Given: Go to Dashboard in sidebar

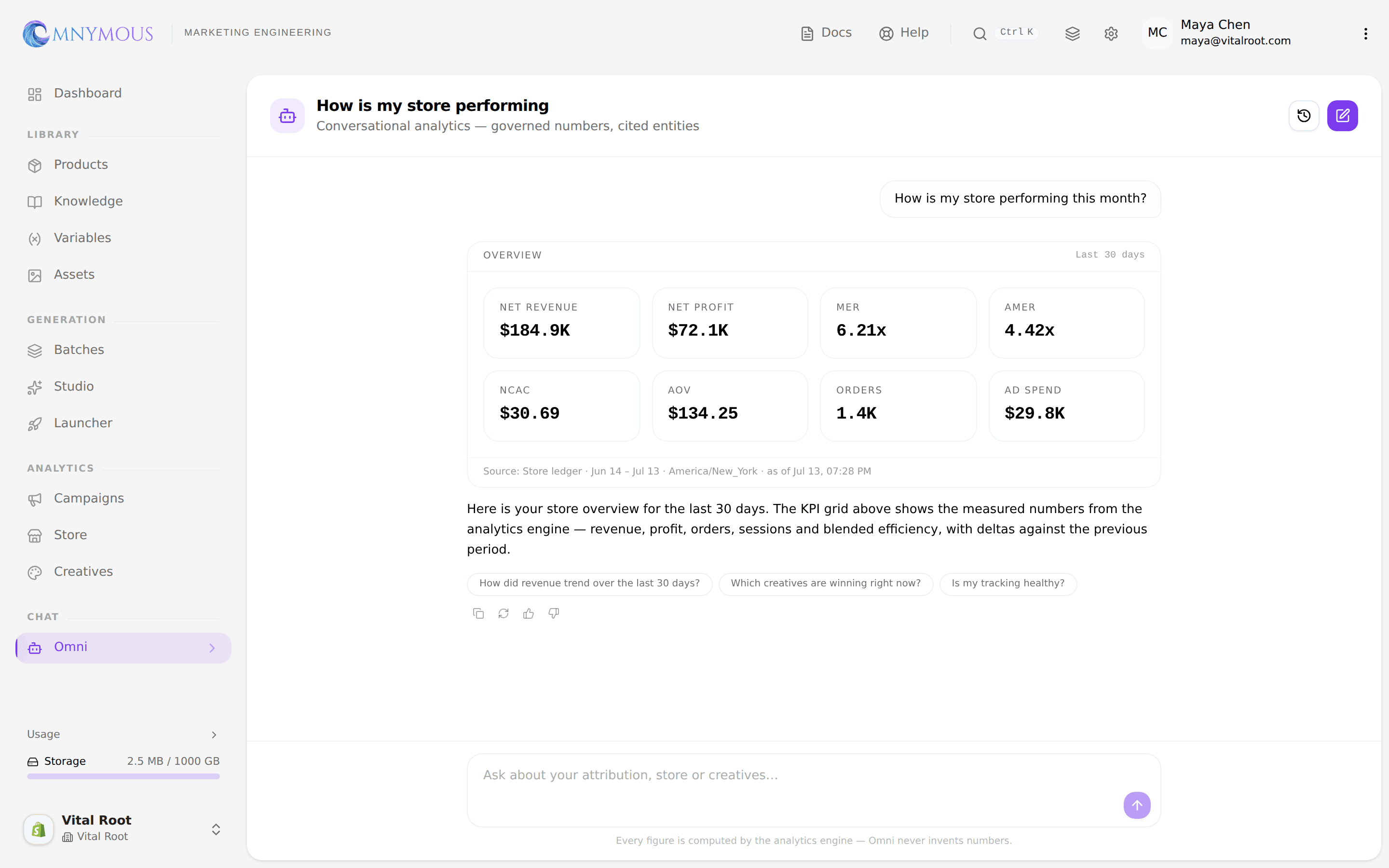Looking at the screenshot, I should click(123, 94).
